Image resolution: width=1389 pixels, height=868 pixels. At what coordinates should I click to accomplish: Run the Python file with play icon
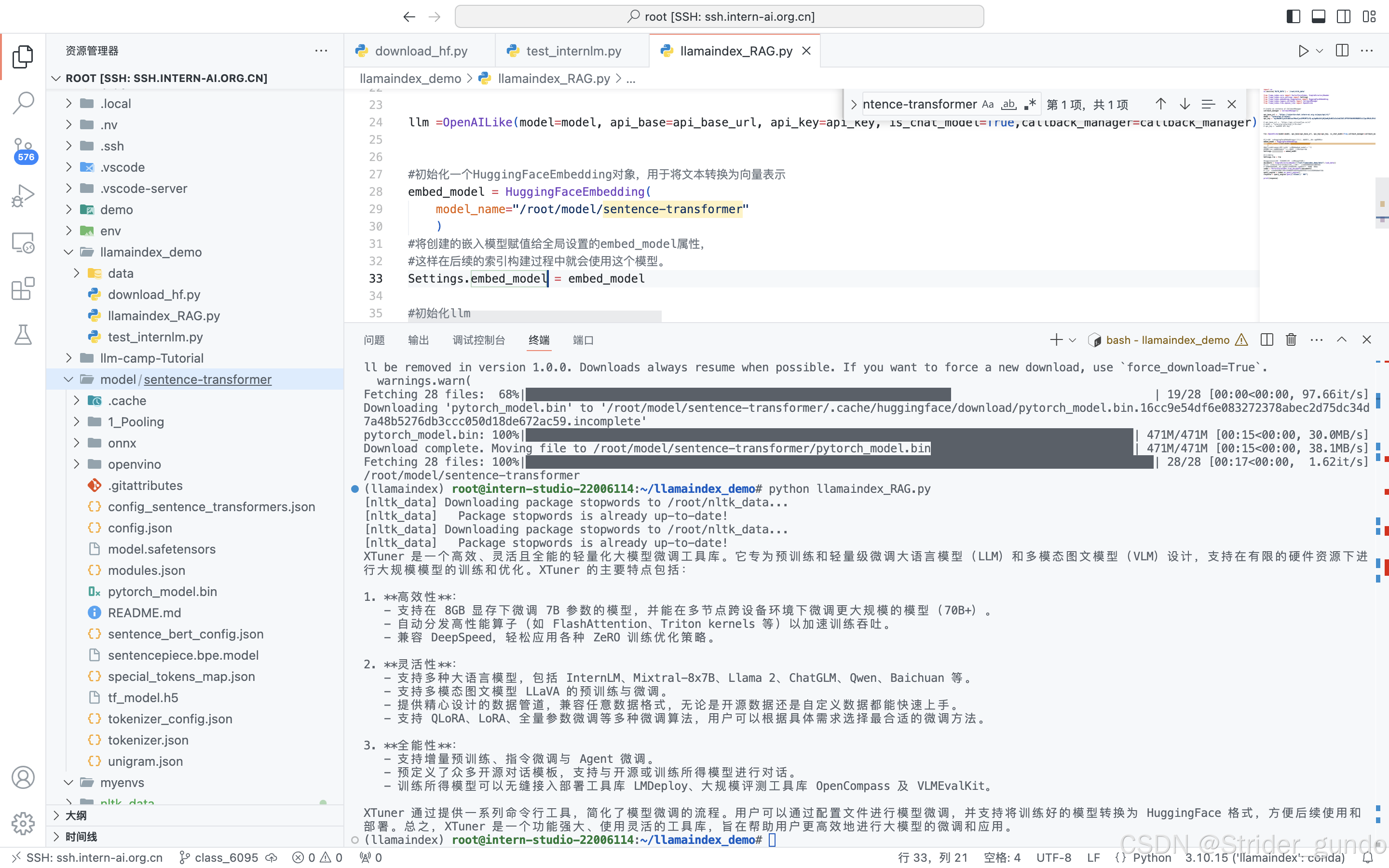1303,51
